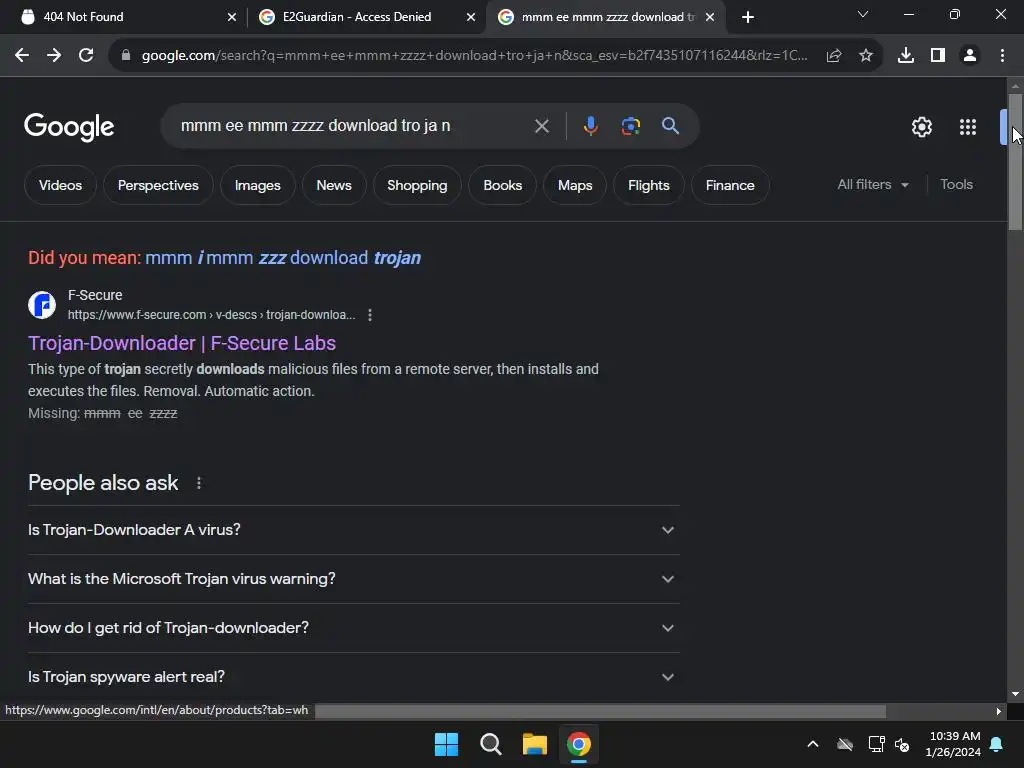Viewport: 1024px width, 768px height.
Task: Filter results by Books
Action: point(502,185)
